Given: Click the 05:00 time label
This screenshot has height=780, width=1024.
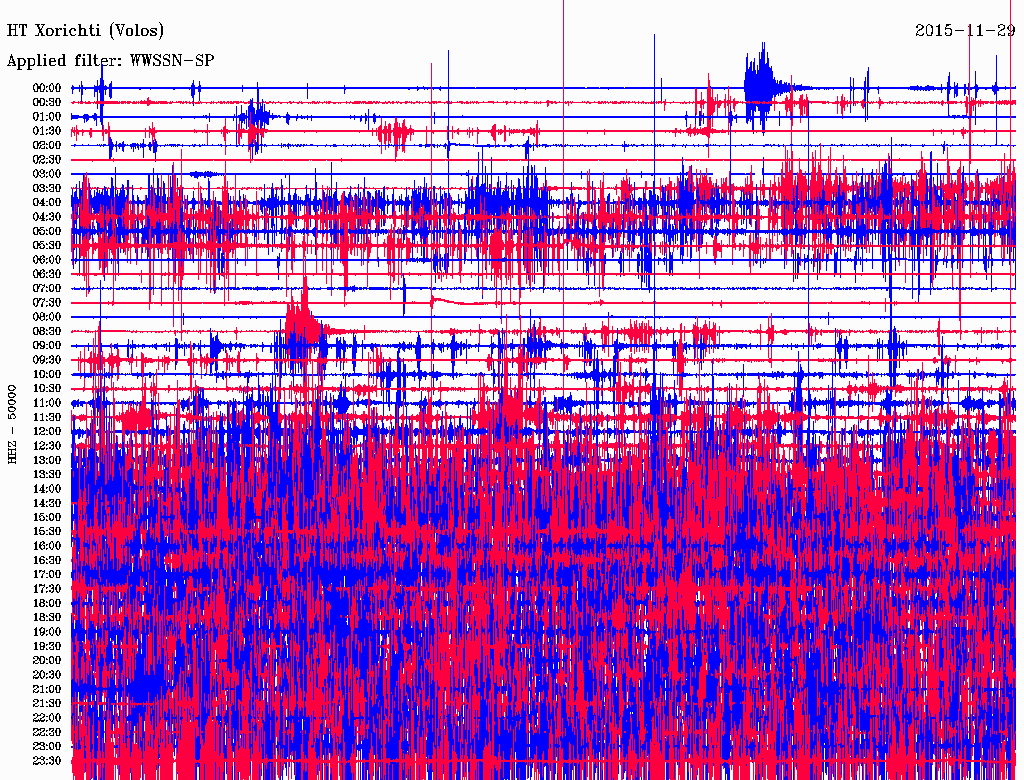Looking at the screenshot, I should click(47, 231).
